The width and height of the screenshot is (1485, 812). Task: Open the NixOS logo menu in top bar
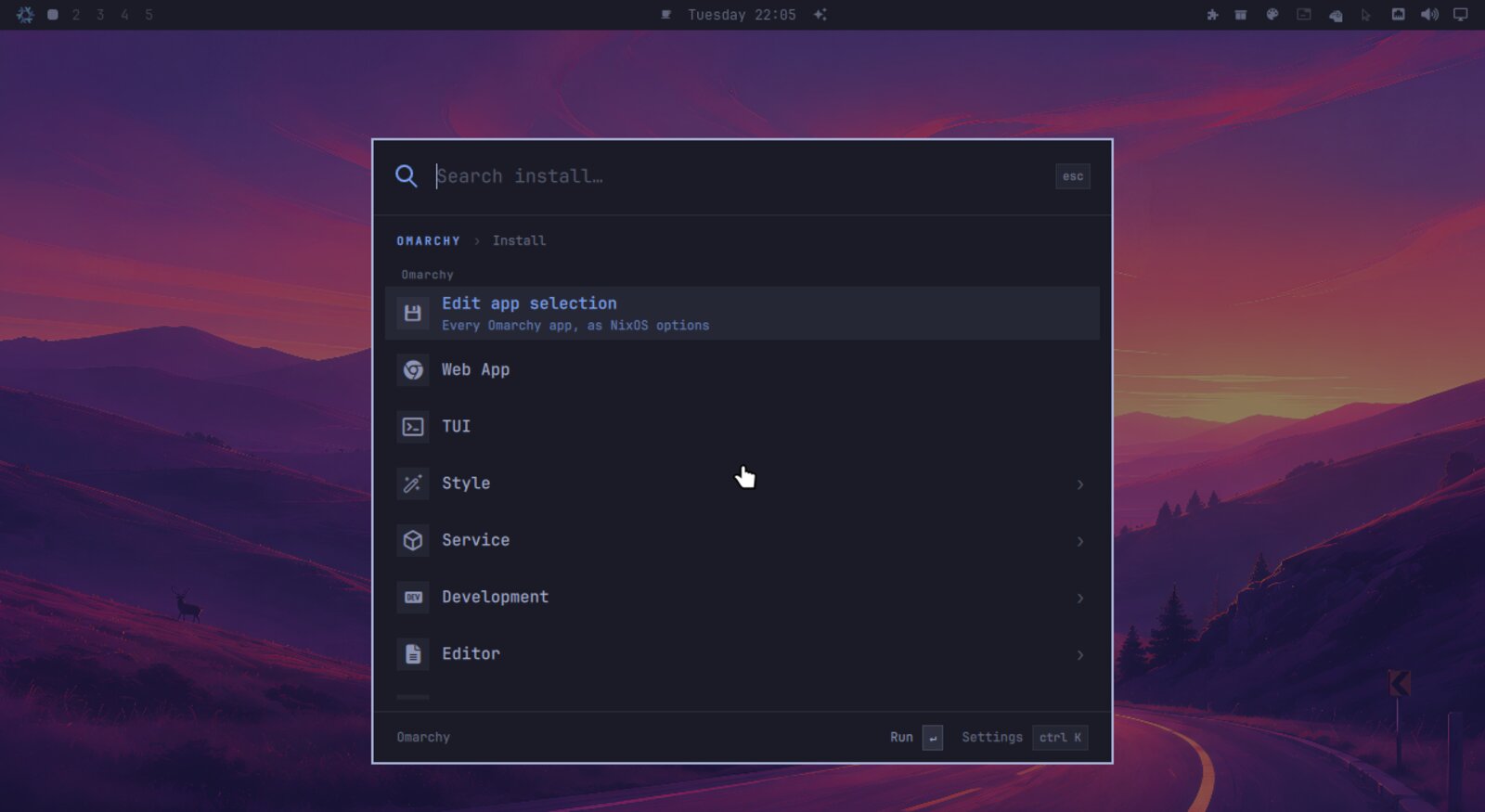coord(25,15)
